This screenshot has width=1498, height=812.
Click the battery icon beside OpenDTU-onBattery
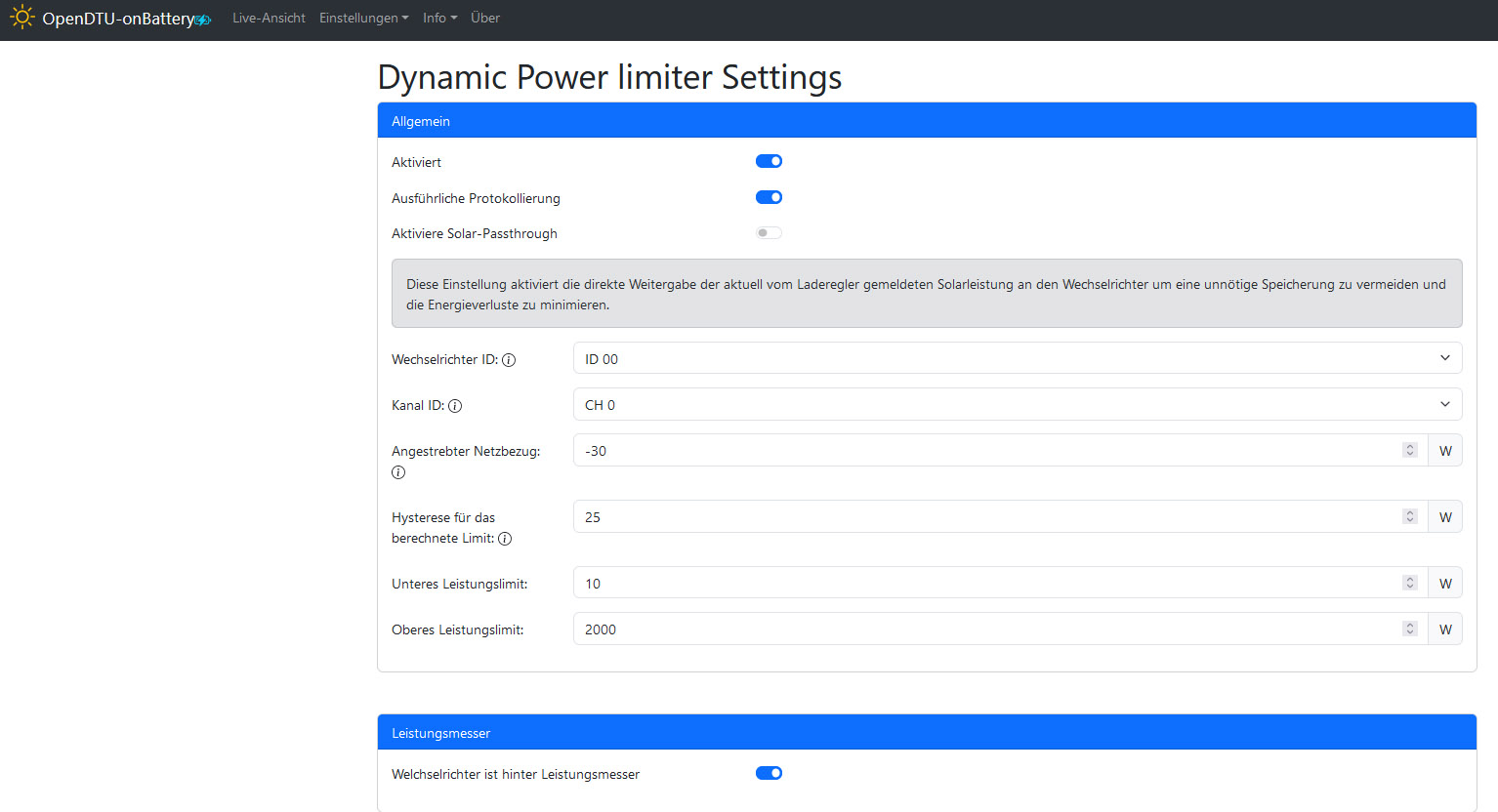click(x=203, y=20)
